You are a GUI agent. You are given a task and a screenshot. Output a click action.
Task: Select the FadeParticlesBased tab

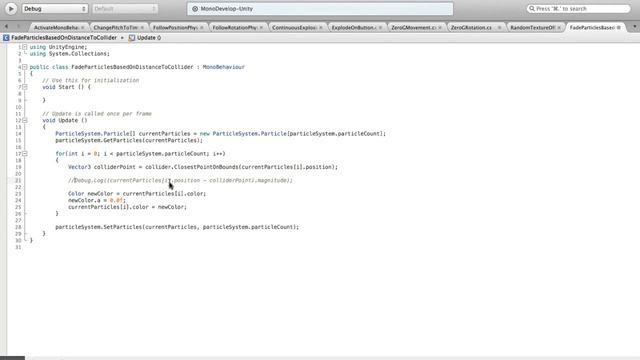point(592,27)
